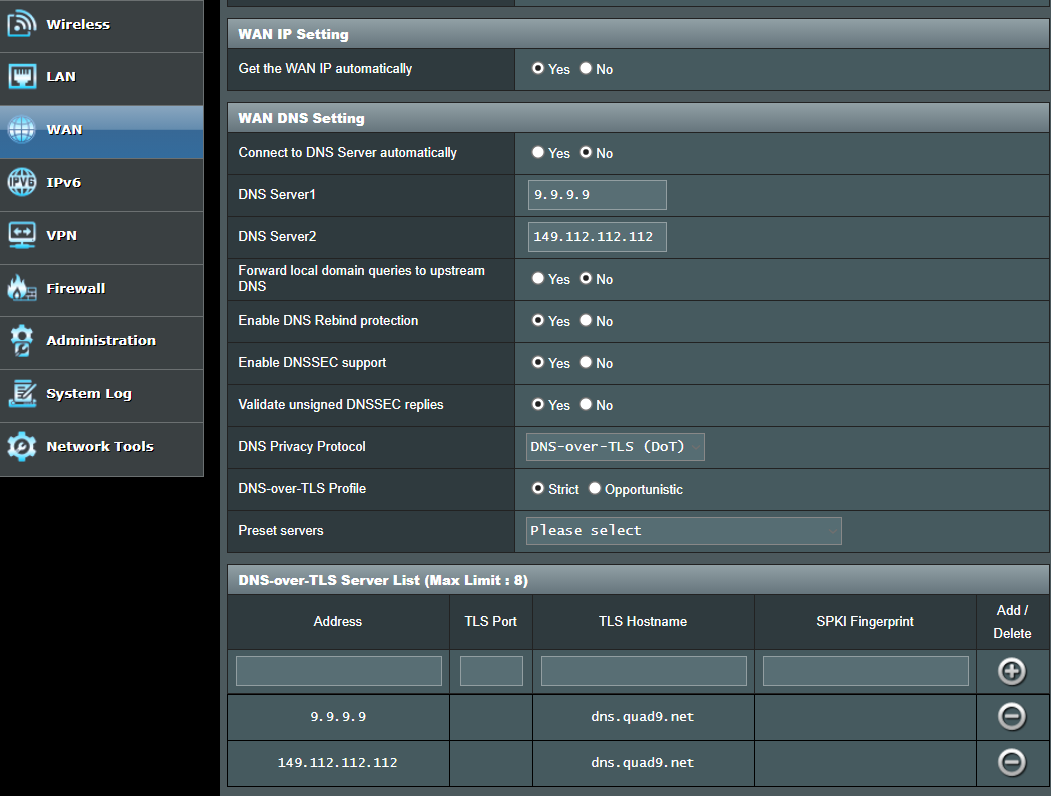Click plus icon to add DoT server
Screen dimensions: 1051x796
1012,671
